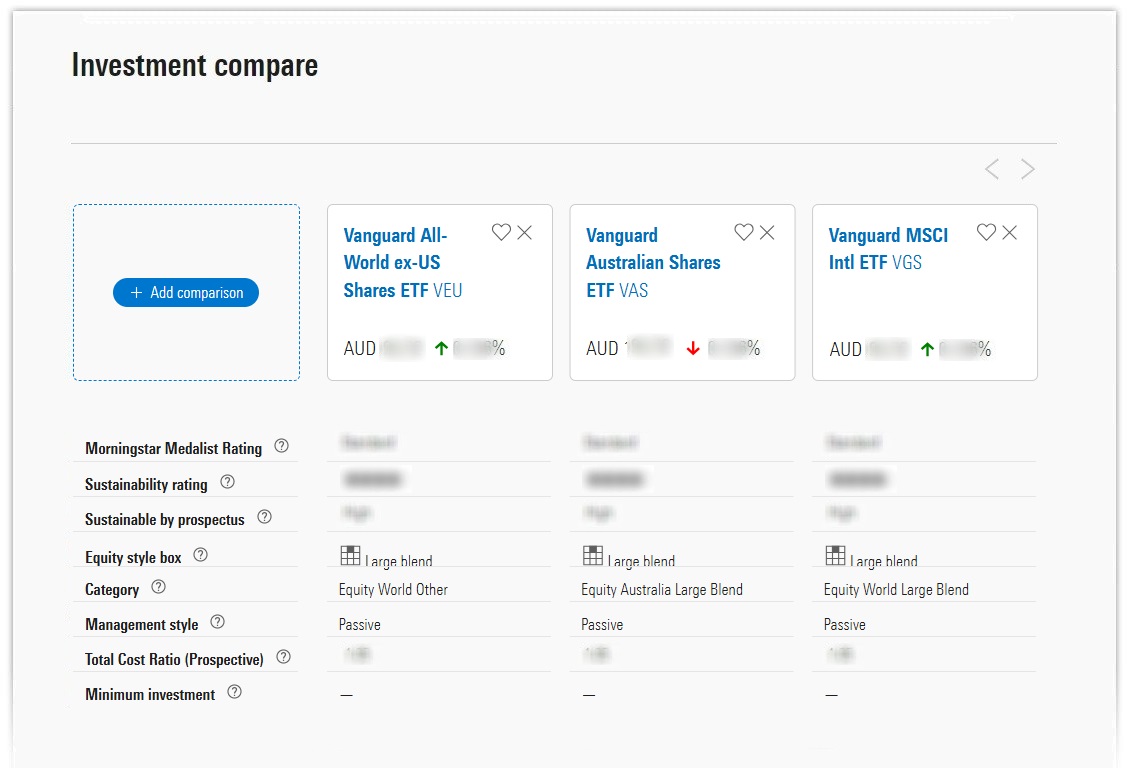
Task: Favorite the Vanguard MSCI Intl ETF
Action: pos(987,232)
